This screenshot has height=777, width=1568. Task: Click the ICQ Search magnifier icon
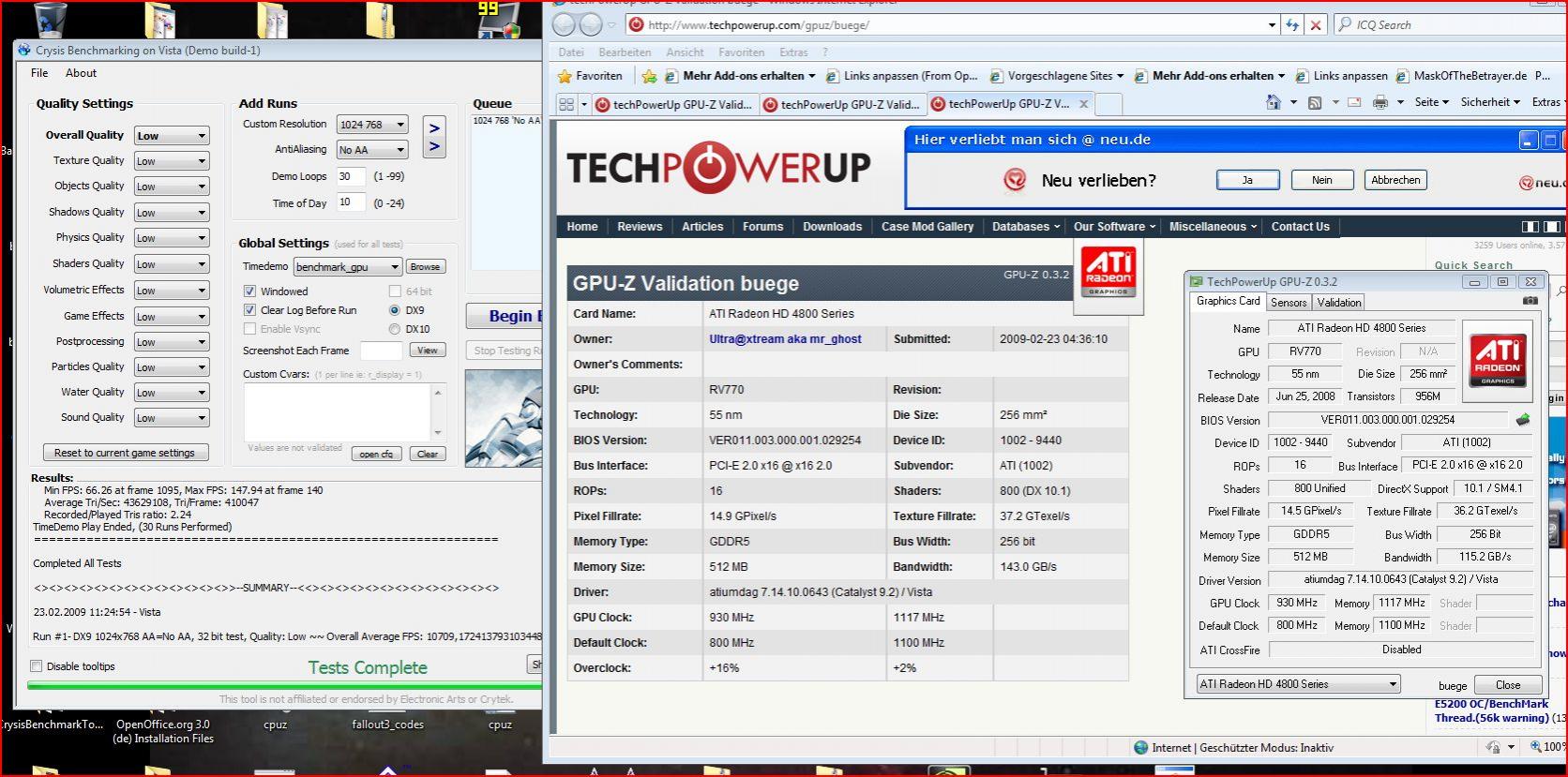[x=1345, y=25]
